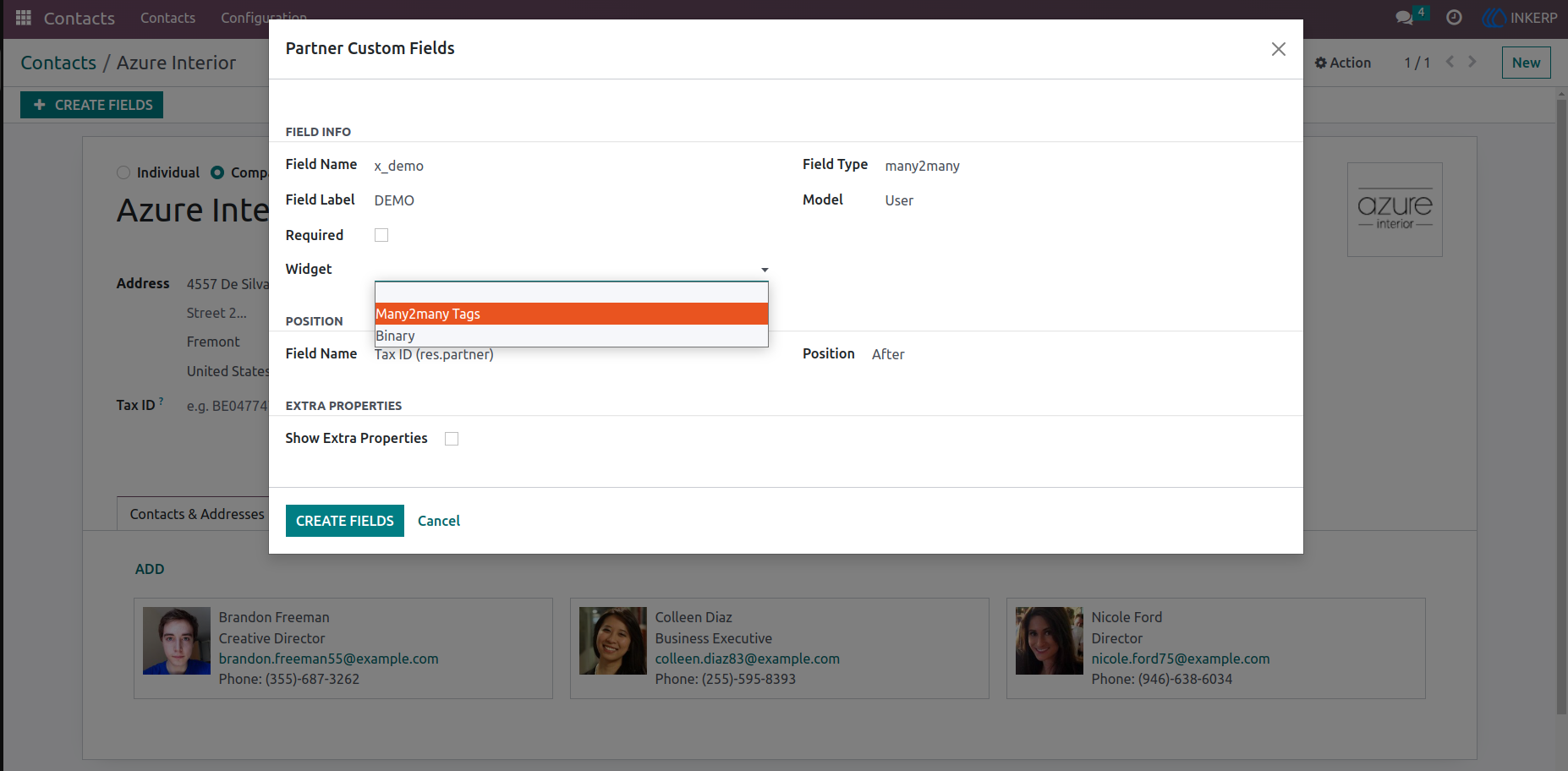The height and width of the screenshot is (771, 1568).
Task: Toggle the Widget dropdown arrow
Action: click(765, 270)
